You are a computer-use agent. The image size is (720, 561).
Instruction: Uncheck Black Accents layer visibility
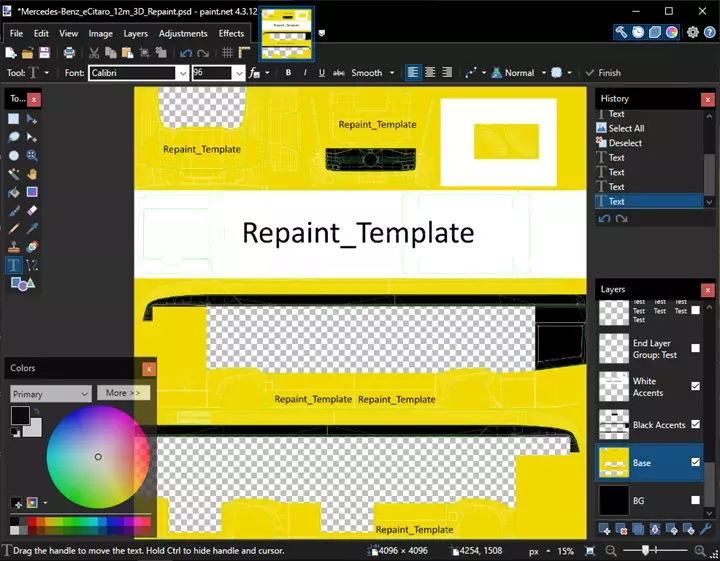pyautogui.click(x=695, y=424)
